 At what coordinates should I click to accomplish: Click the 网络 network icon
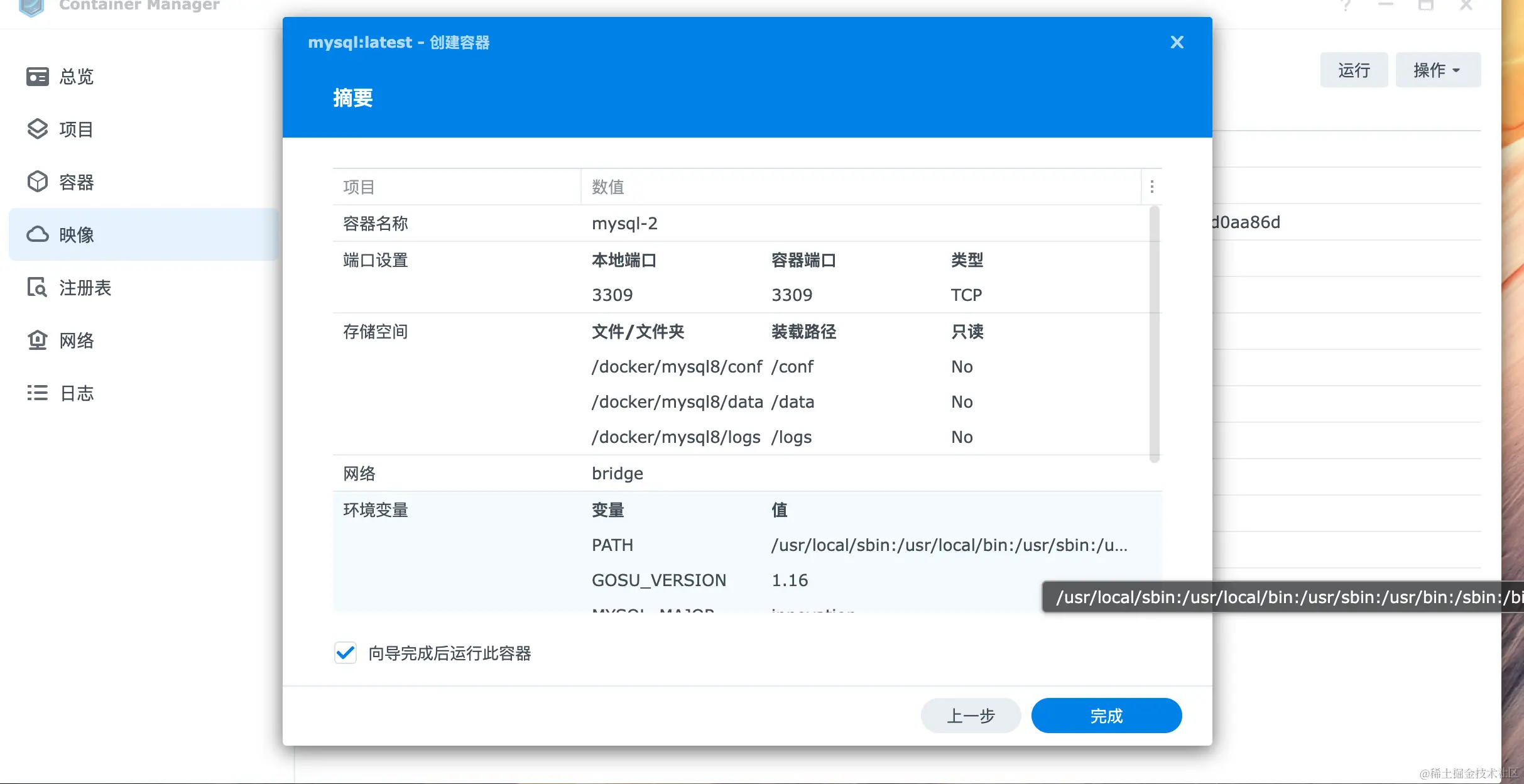(37, 340)
